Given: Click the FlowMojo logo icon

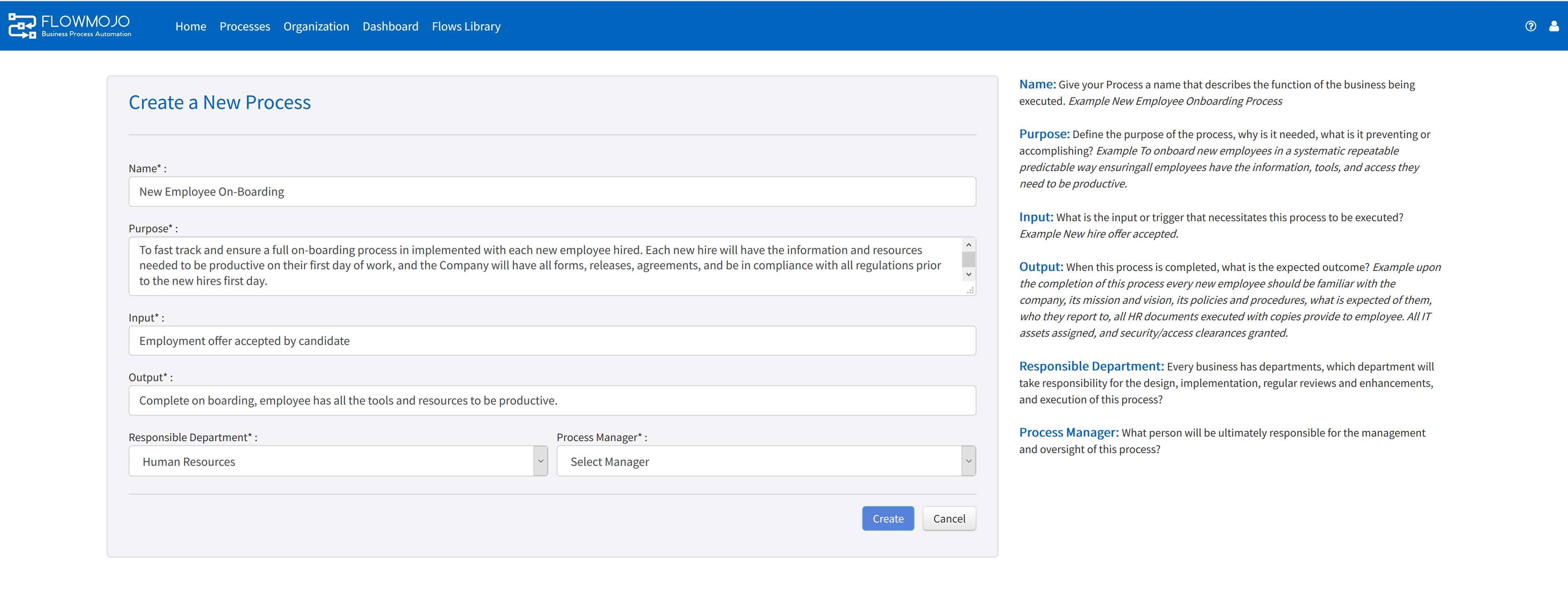Looking at the screenshot, I should click(22, 25).
